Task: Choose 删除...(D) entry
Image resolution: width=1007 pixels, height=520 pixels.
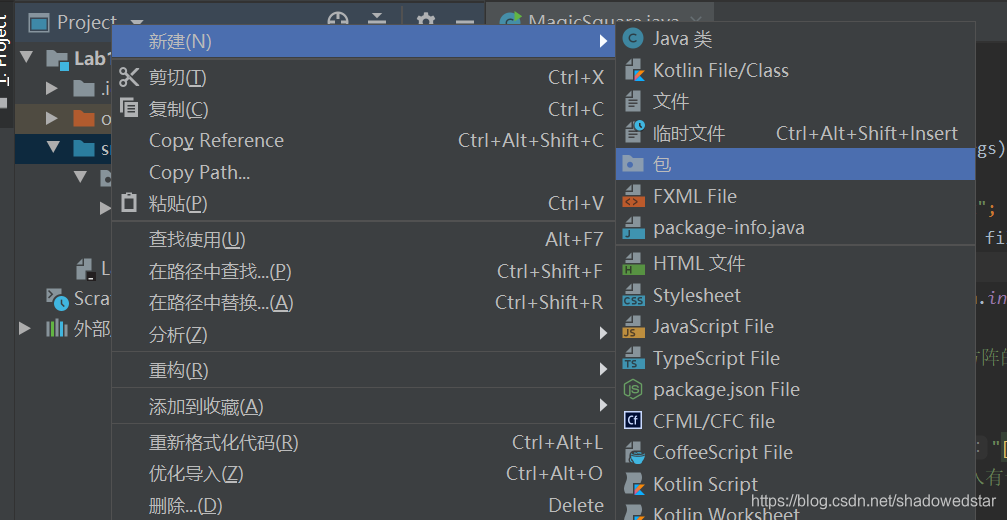Action: pyautogui.click(x=363, y=505)
